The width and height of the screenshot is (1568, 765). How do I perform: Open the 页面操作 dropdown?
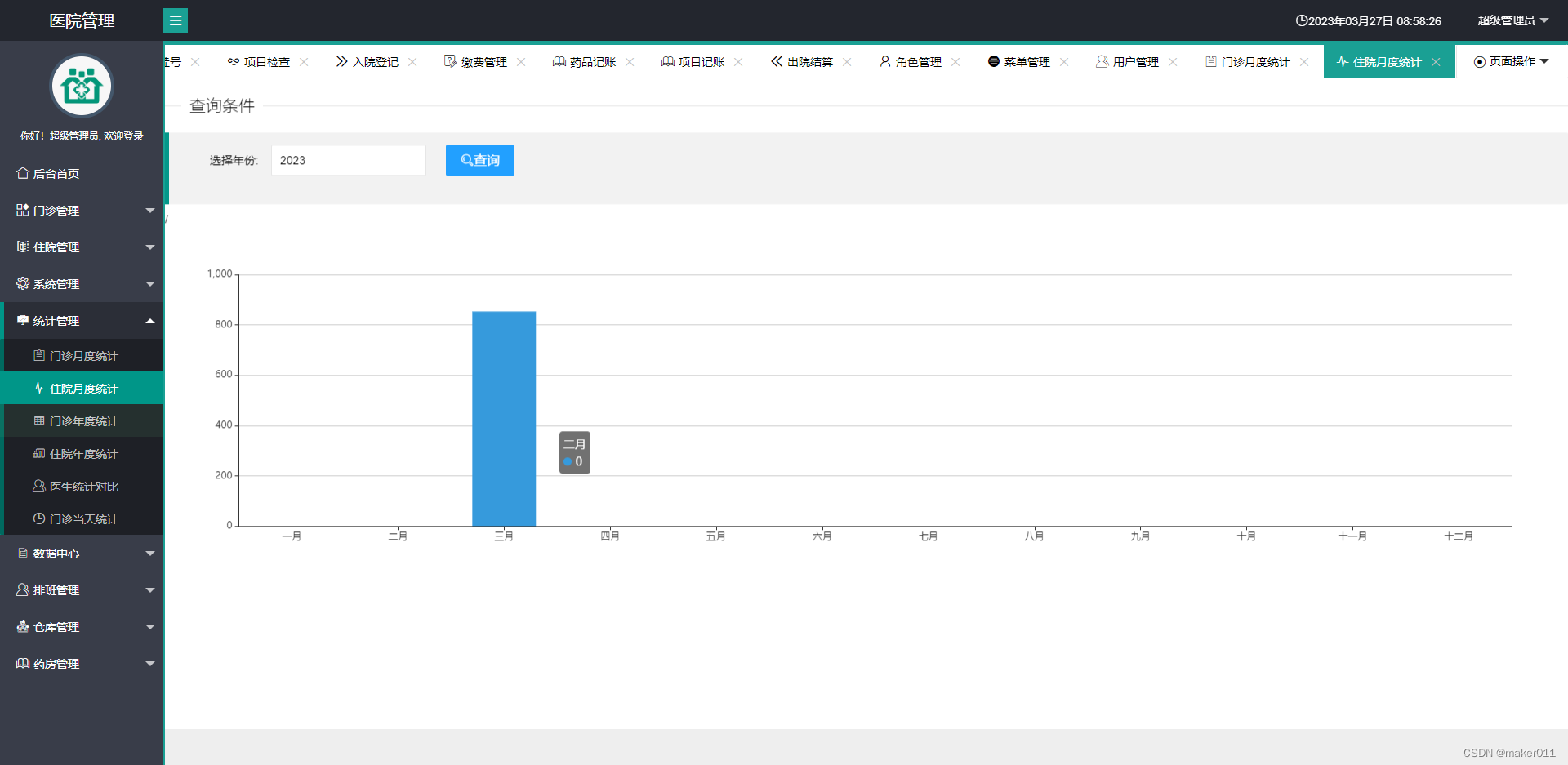[1511, 61]
